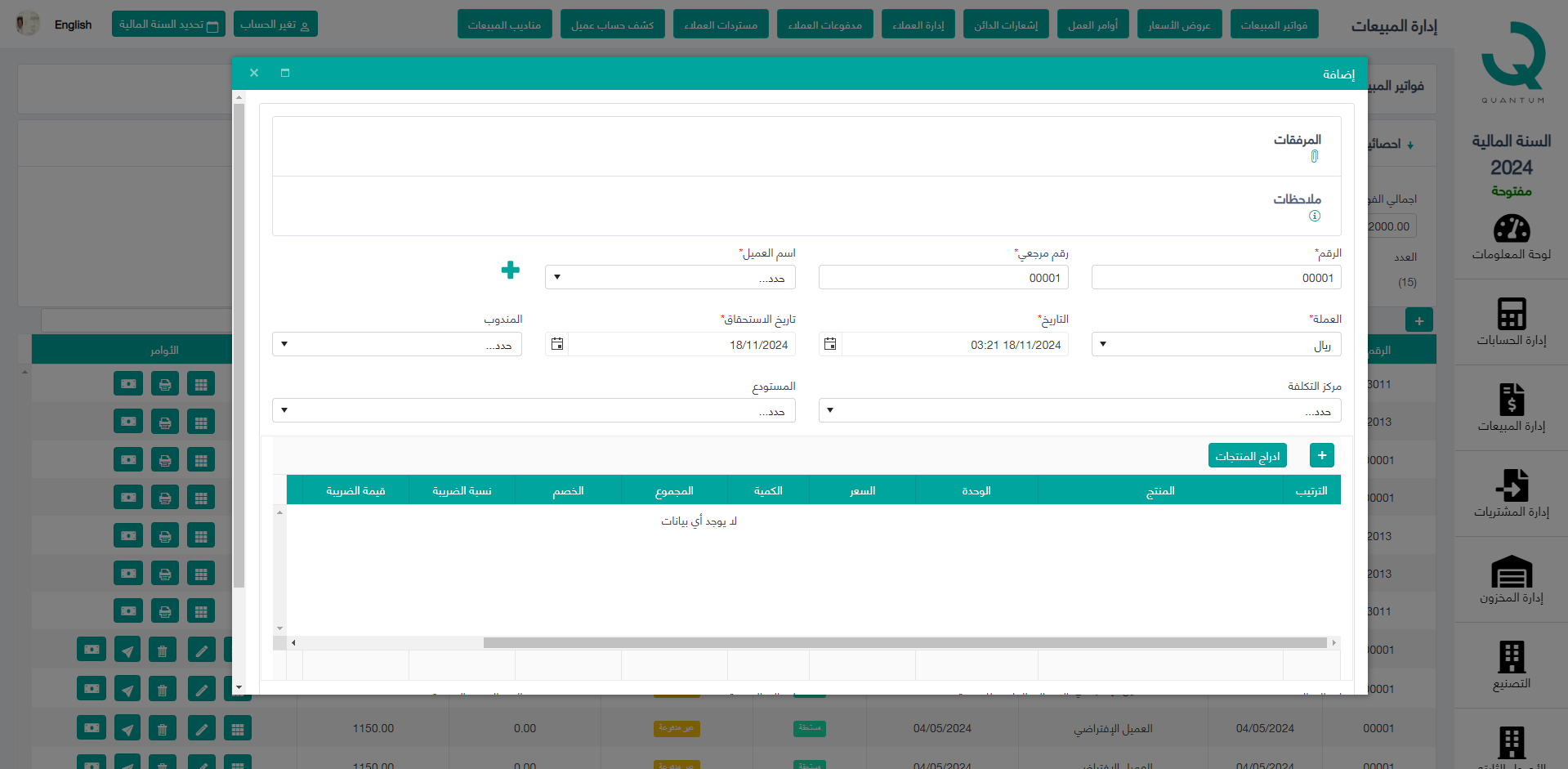Open لوحة المعلومات dashboard in sidebar
This screenshot has height=769, width=1568.
coord(1511,237)
